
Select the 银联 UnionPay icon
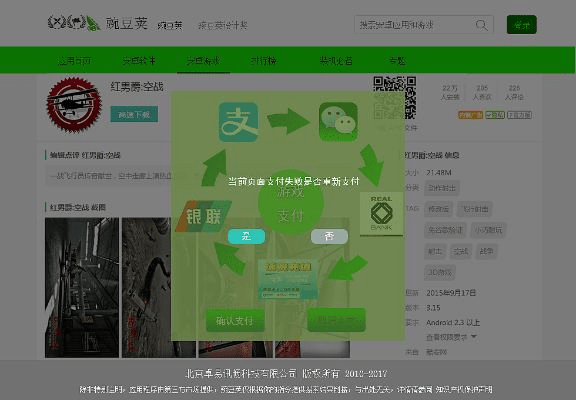tap(204, 216)
